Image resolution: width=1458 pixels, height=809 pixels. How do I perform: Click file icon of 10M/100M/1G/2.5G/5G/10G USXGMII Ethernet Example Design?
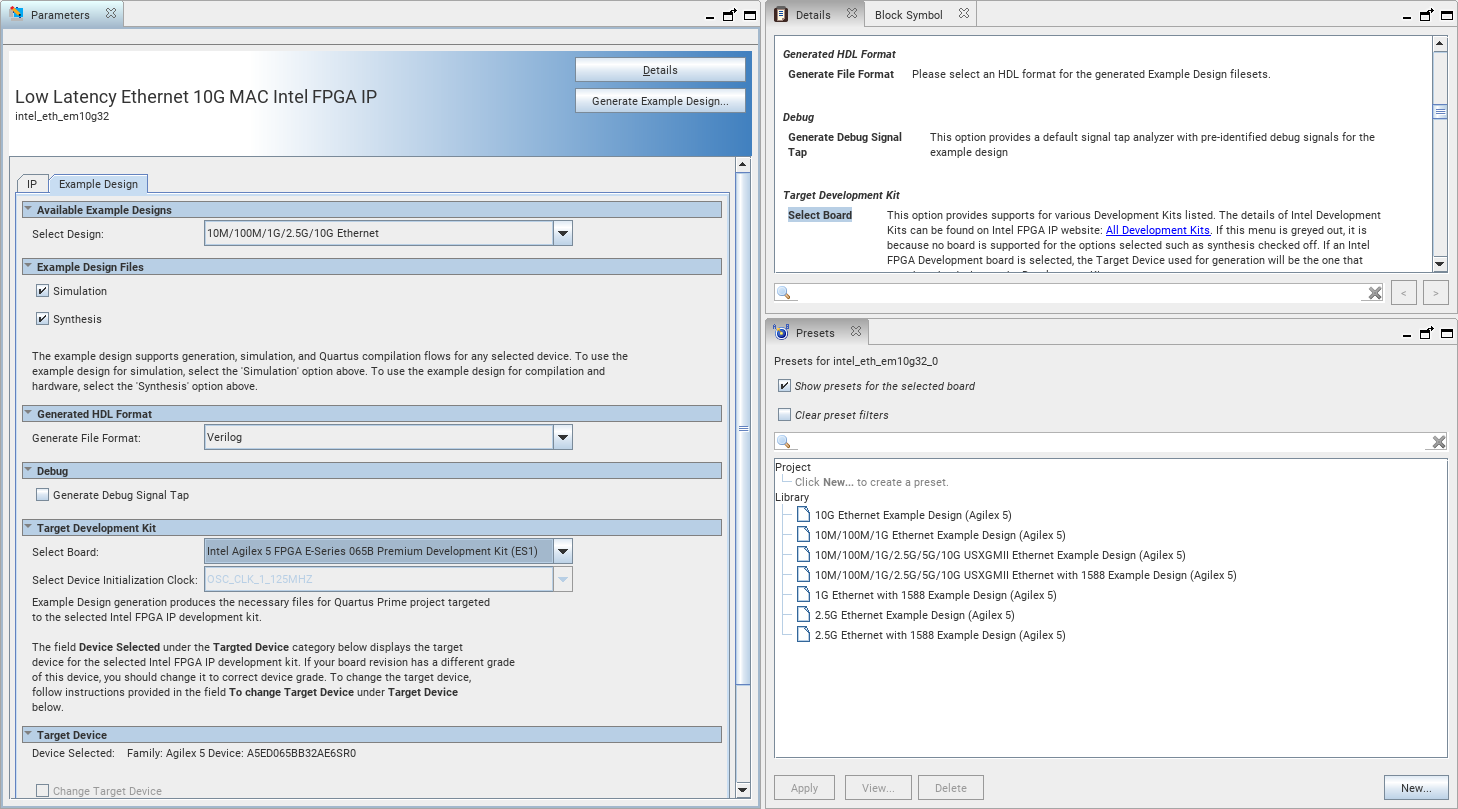click(804, 555)
